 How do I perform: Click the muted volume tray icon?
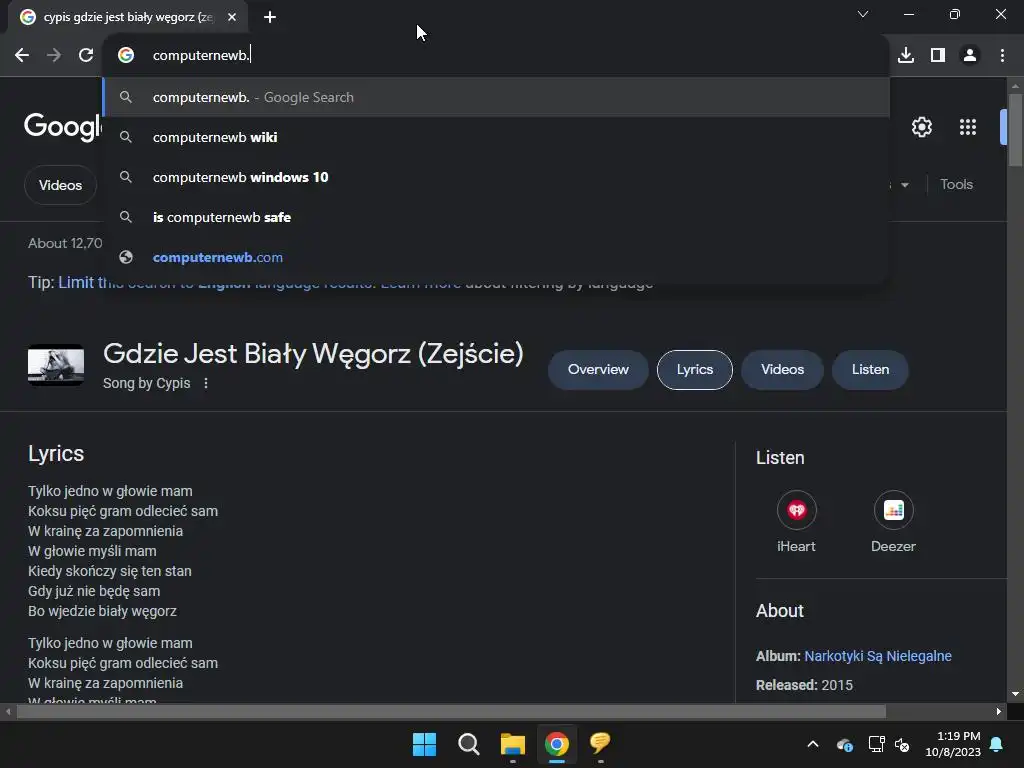click(x=902, y=744)
